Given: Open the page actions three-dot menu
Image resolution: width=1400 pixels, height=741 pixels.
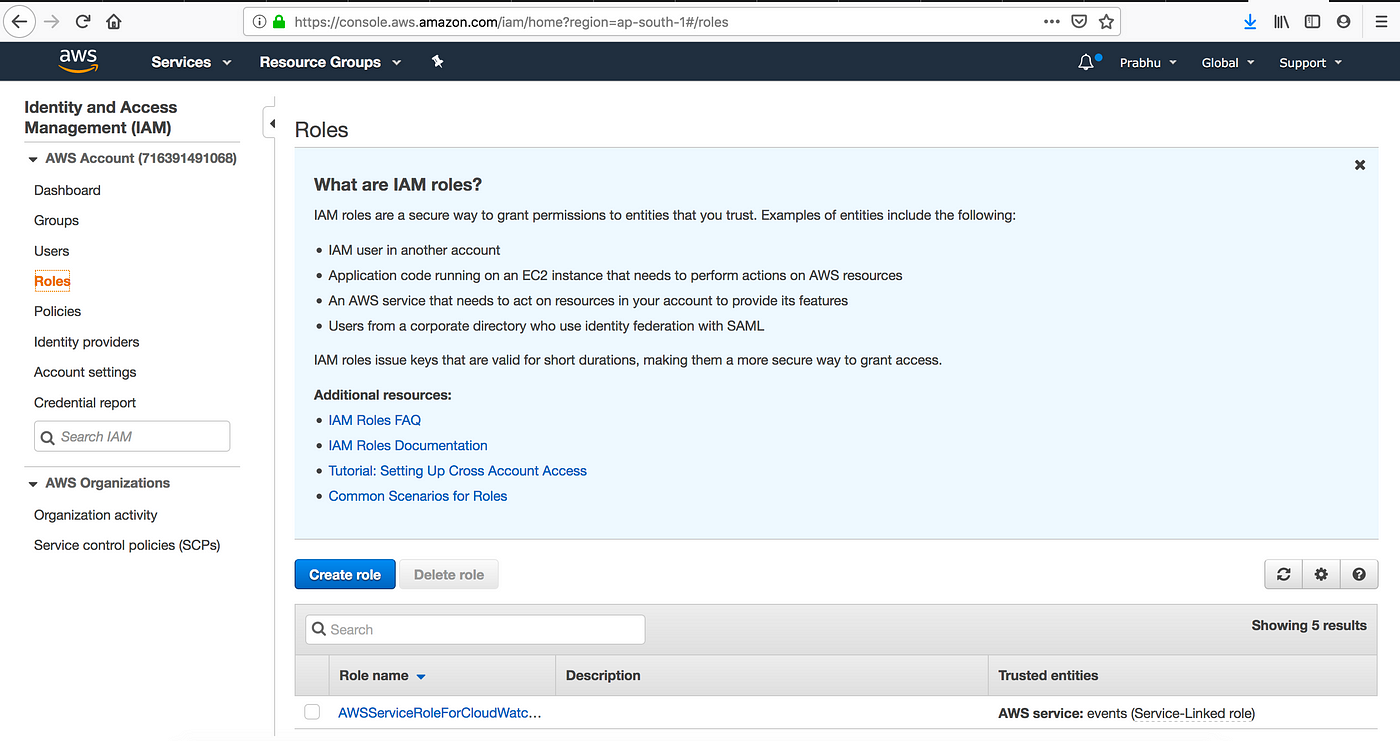Looking at the screenshot, I should (x=1052, y=21).
